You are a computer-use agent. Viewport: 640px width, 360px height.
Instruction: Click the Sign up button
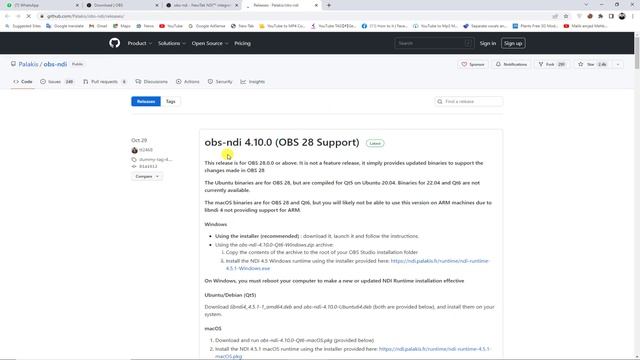(513, 43)
